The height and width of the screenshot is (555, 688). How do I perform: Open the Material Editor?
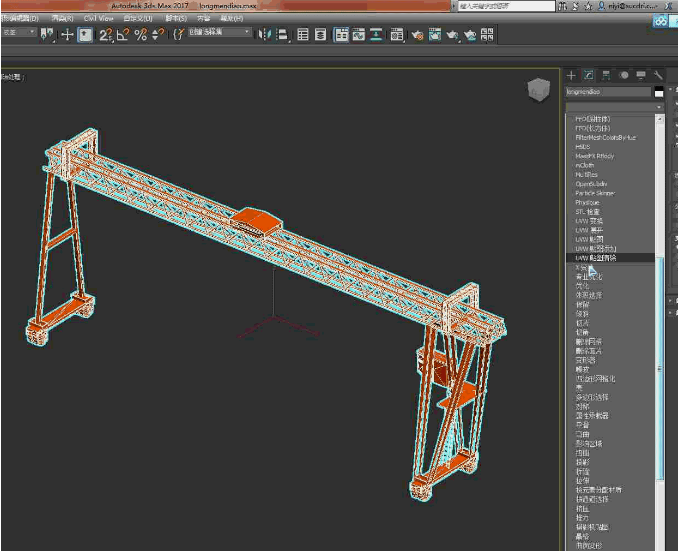397,35
